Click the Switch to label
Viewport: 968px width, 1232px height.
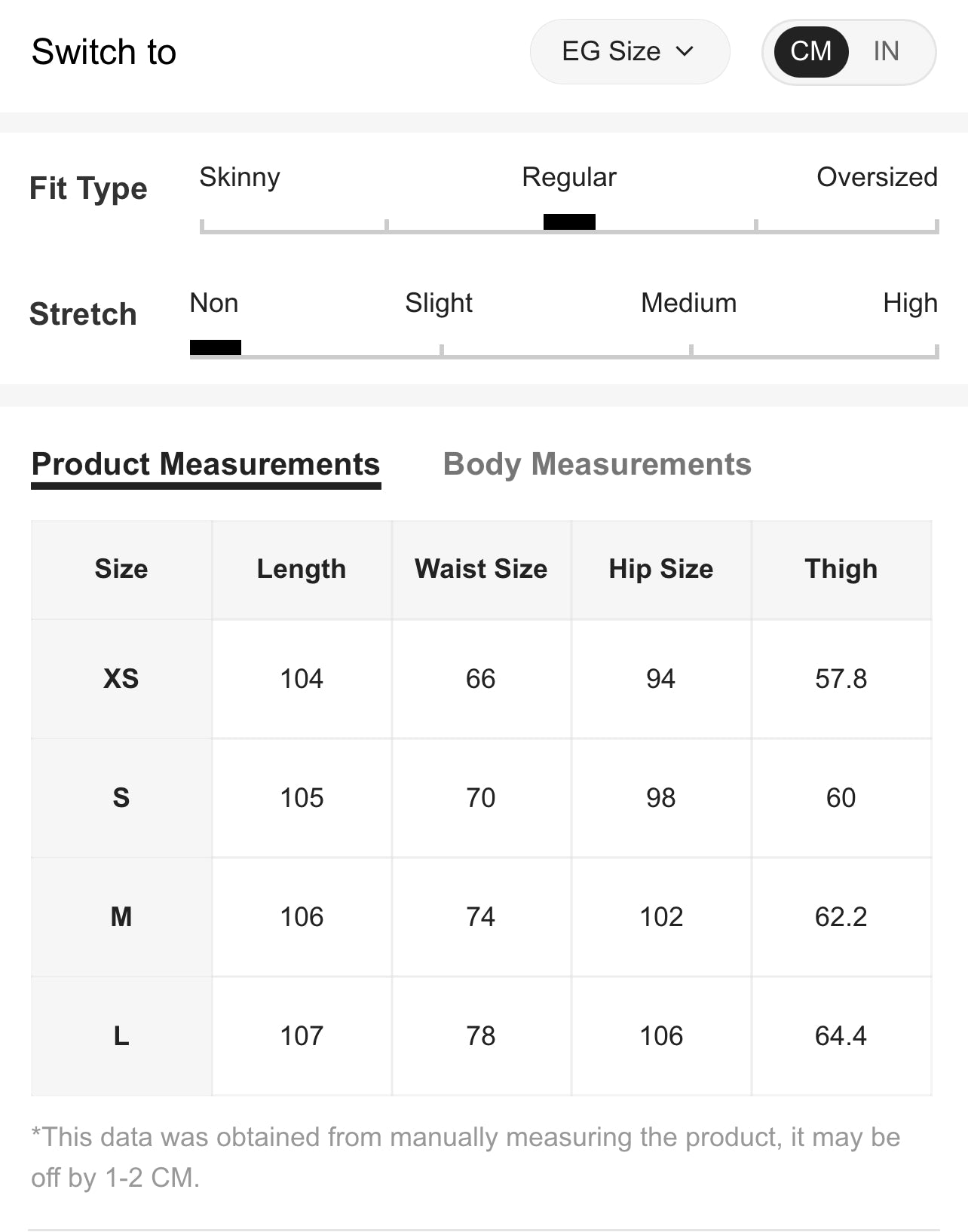point(104,52)
